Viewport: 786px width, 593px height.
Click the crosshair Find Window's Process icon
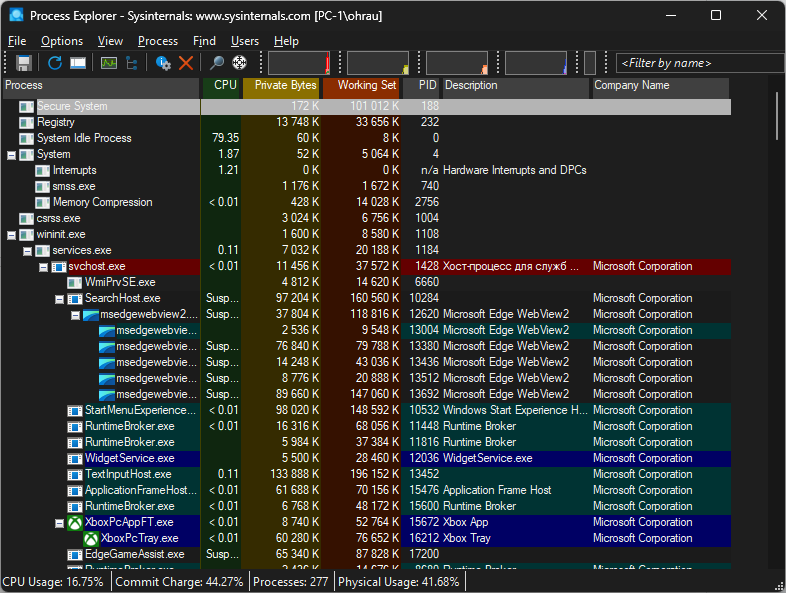click(240, 63)
